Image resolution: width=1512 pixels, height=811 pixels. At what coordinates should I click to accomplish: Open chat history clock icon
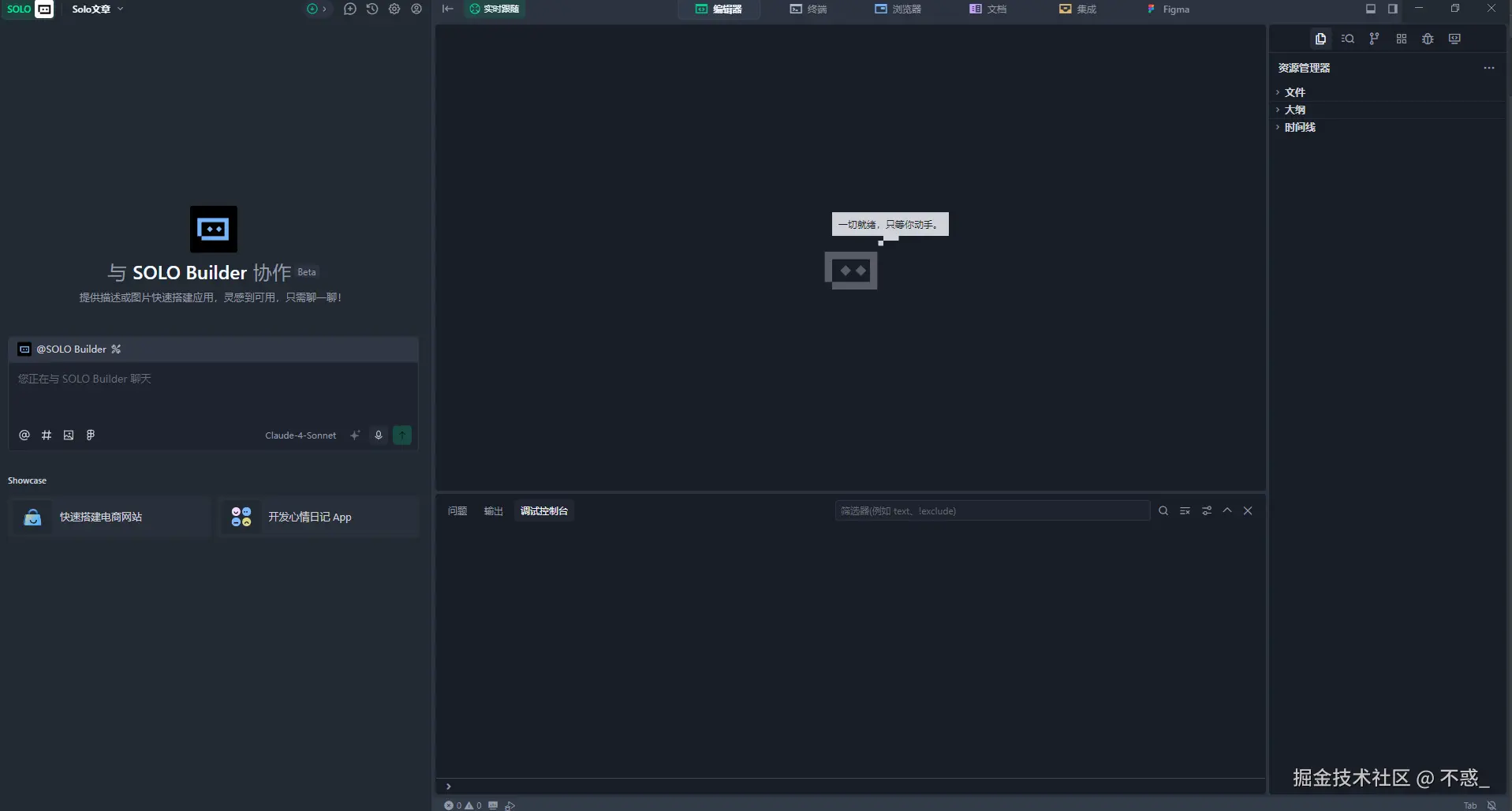pos(372,9)
